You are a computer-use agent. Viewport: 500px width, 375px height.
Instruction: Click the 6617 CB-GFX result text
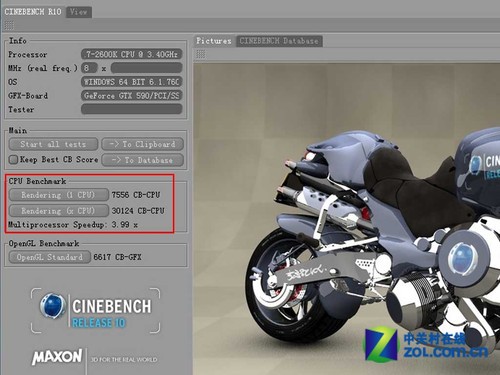pos(117,257)
